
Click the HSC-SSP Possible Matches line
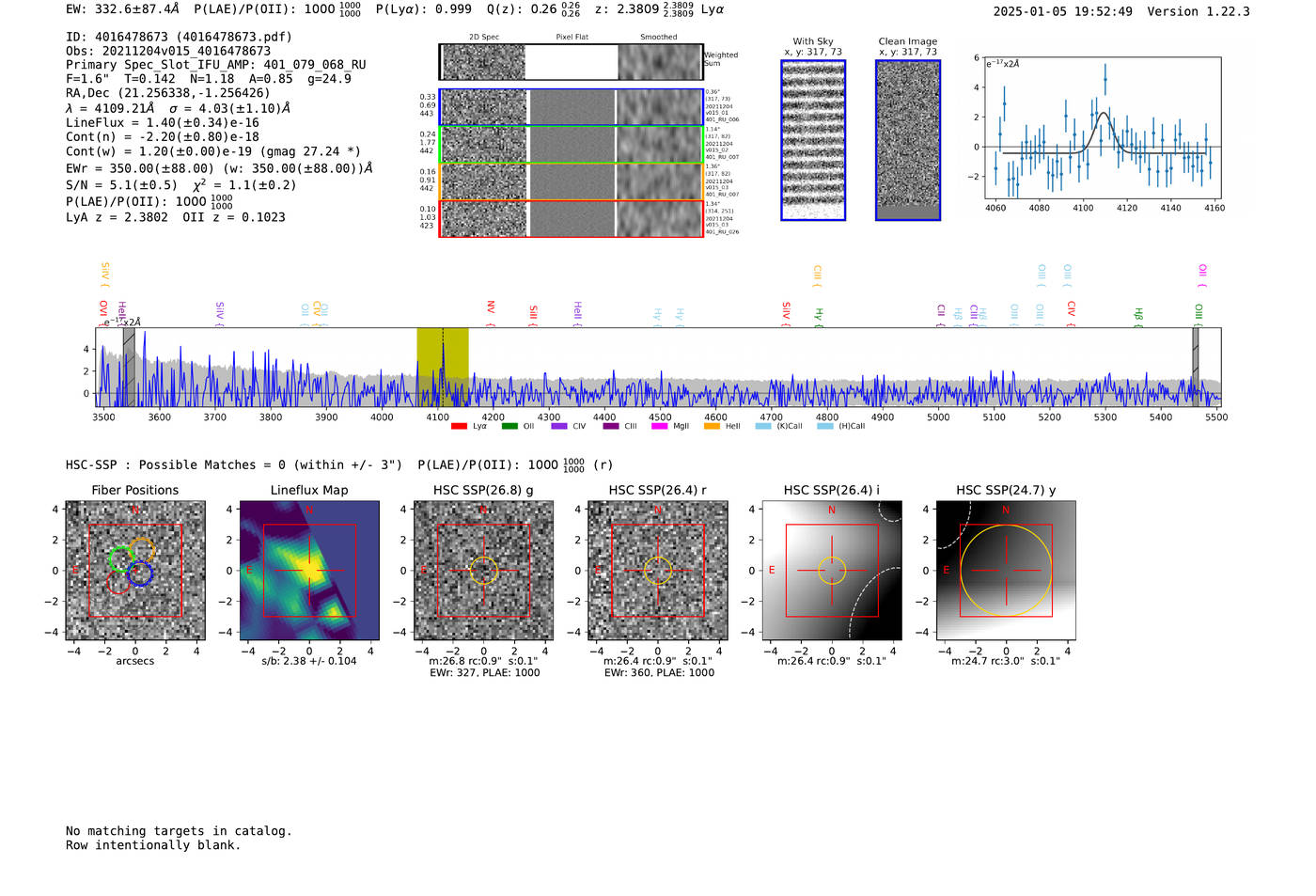tap(338, 464)
